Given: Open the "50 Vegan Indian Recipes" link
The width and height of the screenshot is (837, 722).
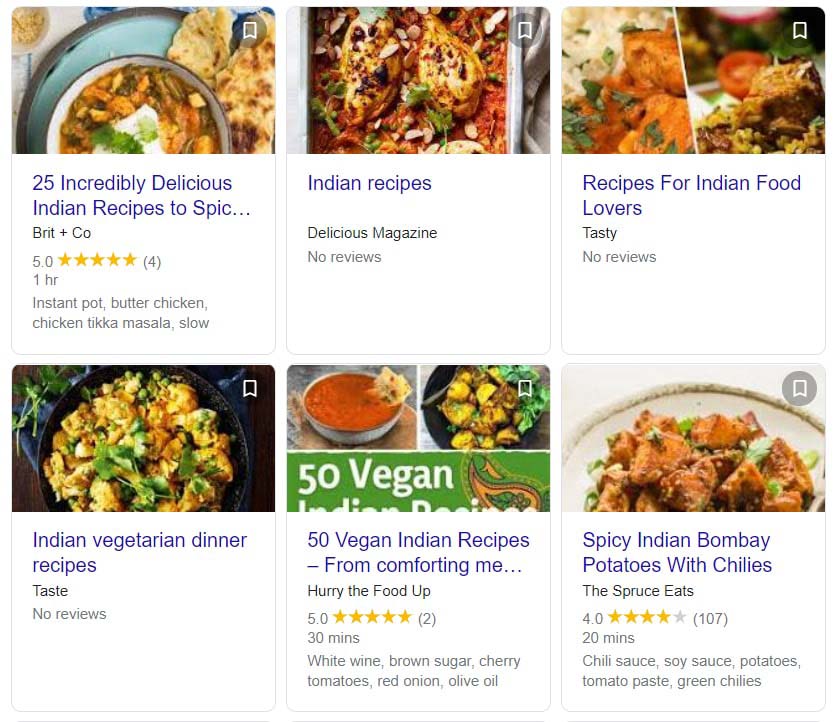Looking at the screenshot, I should (x=418, y=553).
